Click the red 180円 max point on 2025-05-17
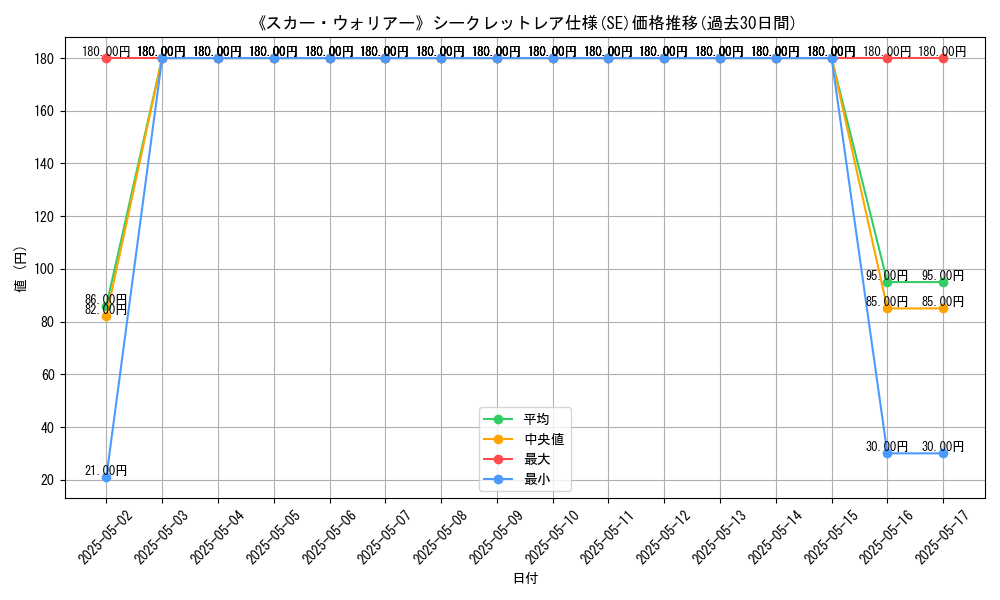The image size is (1000, 600). [x=943, y=59]
